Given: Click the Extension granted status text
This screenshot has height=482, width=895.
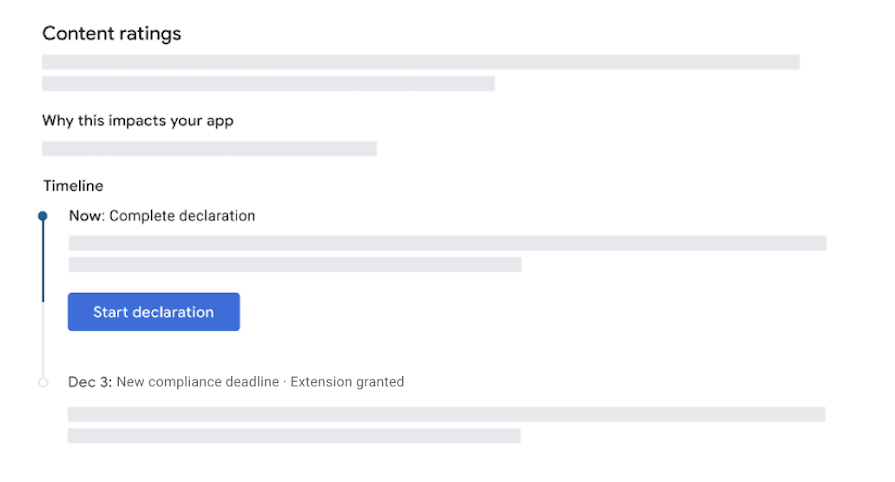Looking at the screenshot, I should [347, 381].
